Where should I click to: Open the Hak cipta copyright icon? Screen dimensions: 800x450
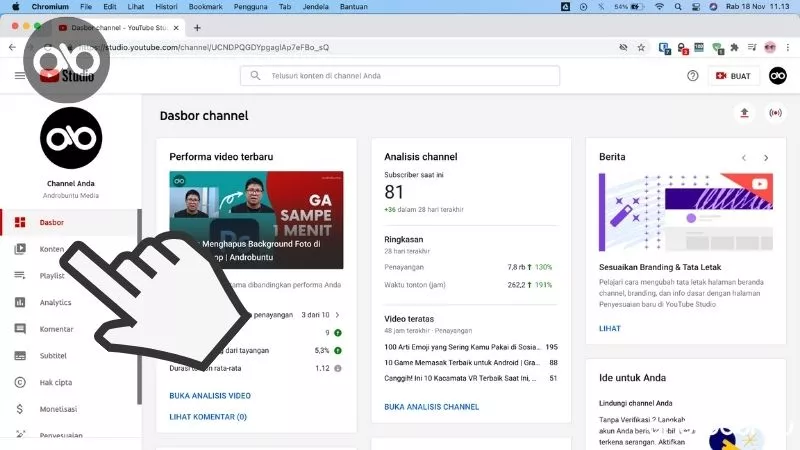coord(20,382)
